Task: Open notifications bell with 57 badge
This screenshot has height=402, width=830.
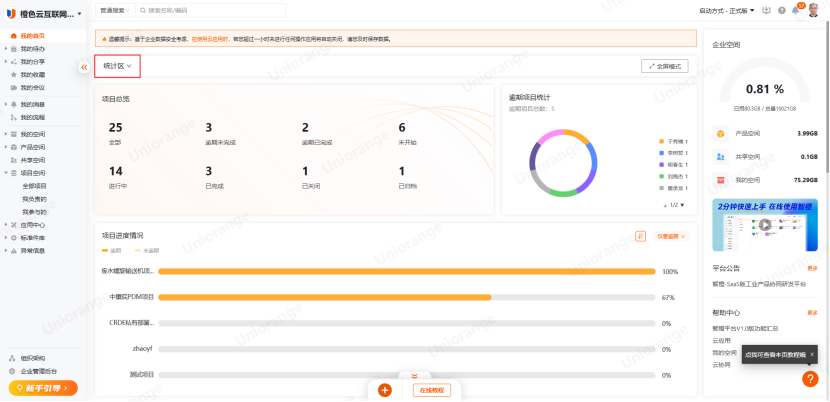Action: point(796,10)
